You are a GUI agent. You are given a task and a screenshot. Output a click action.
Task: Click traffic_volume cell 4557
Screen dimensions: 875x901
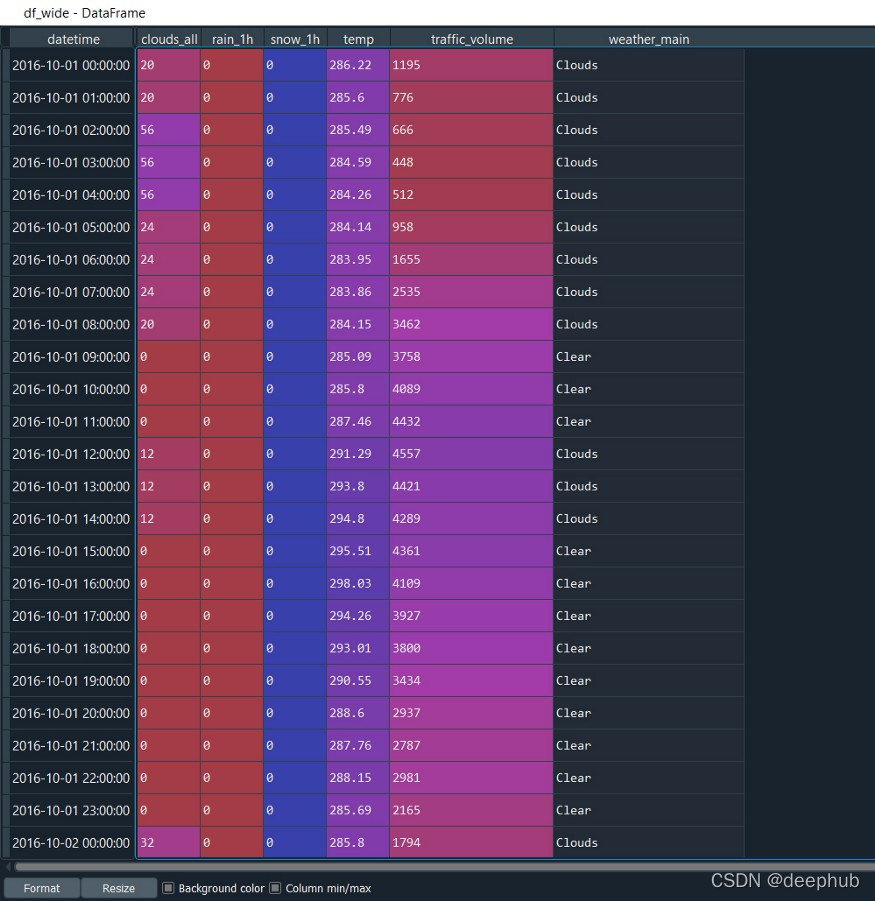pyautogui.click(x=471, y=454)
